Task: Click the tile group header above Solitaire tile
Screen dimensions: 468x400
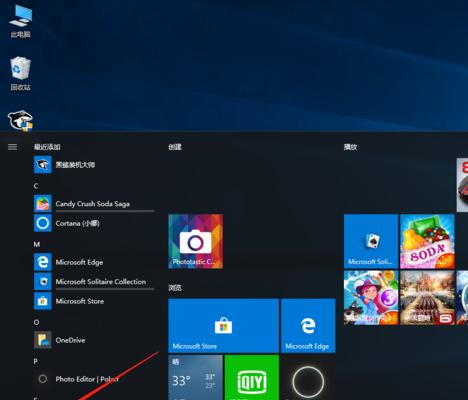Action: click(x=350, y=147)
